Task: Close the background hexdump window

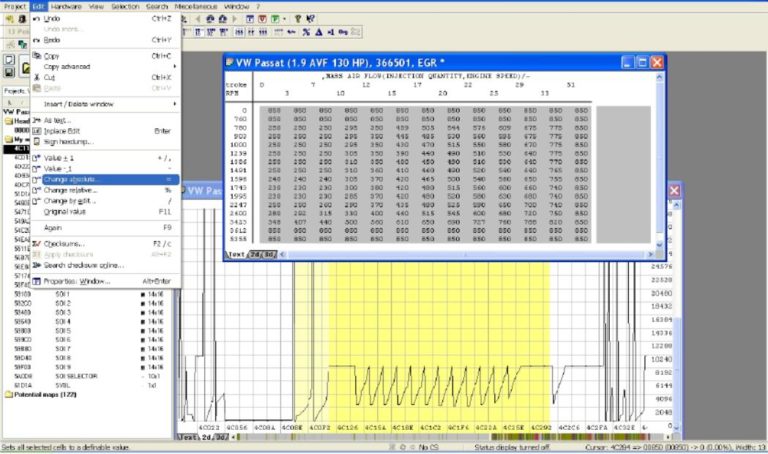Action: pyautogui.click(x=674, y=191)
